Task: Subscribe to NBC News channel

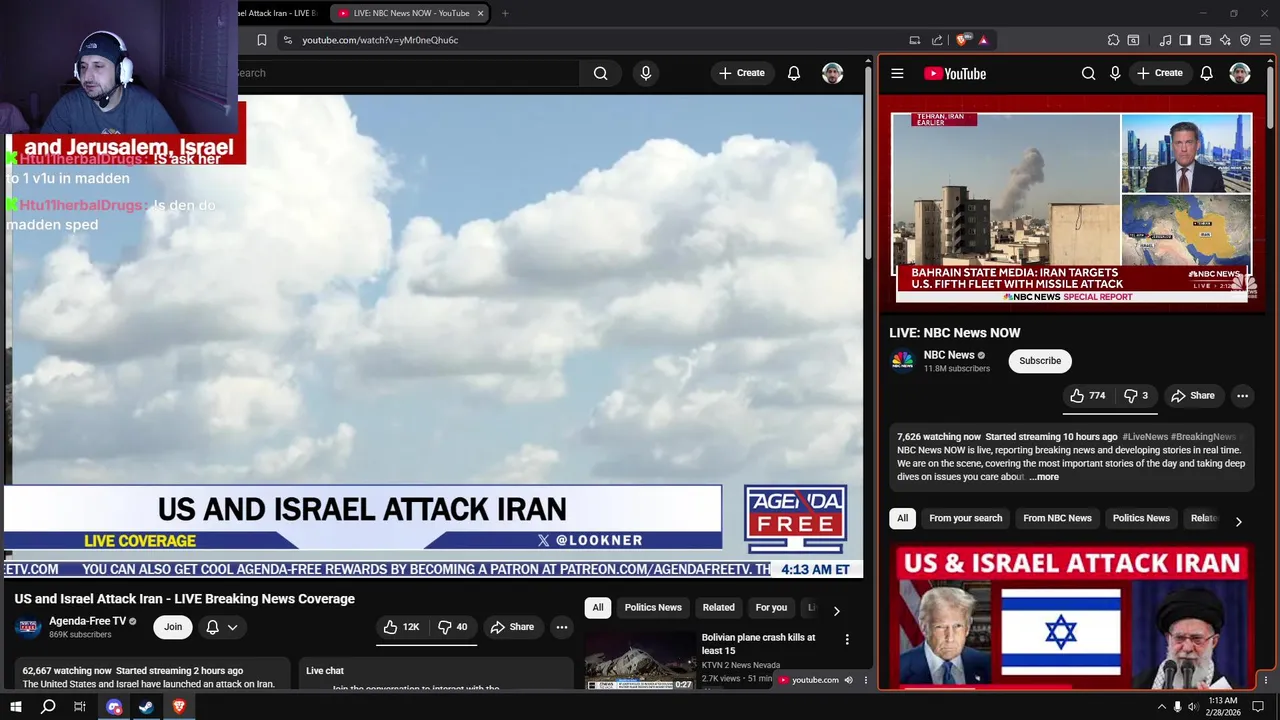Action: (1040, 361)
